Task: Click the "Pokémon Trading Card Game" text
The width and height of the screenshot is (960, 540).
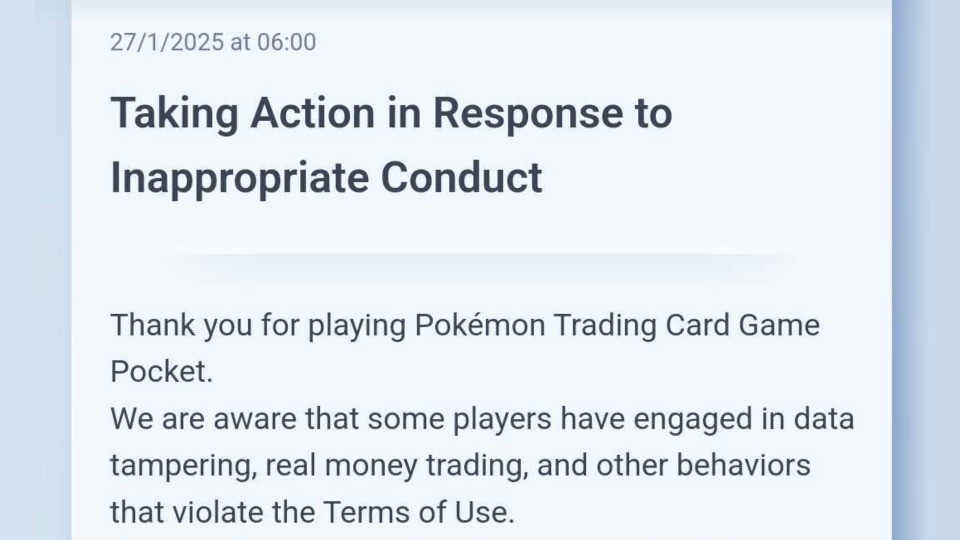Action: [x=617, y=325]
